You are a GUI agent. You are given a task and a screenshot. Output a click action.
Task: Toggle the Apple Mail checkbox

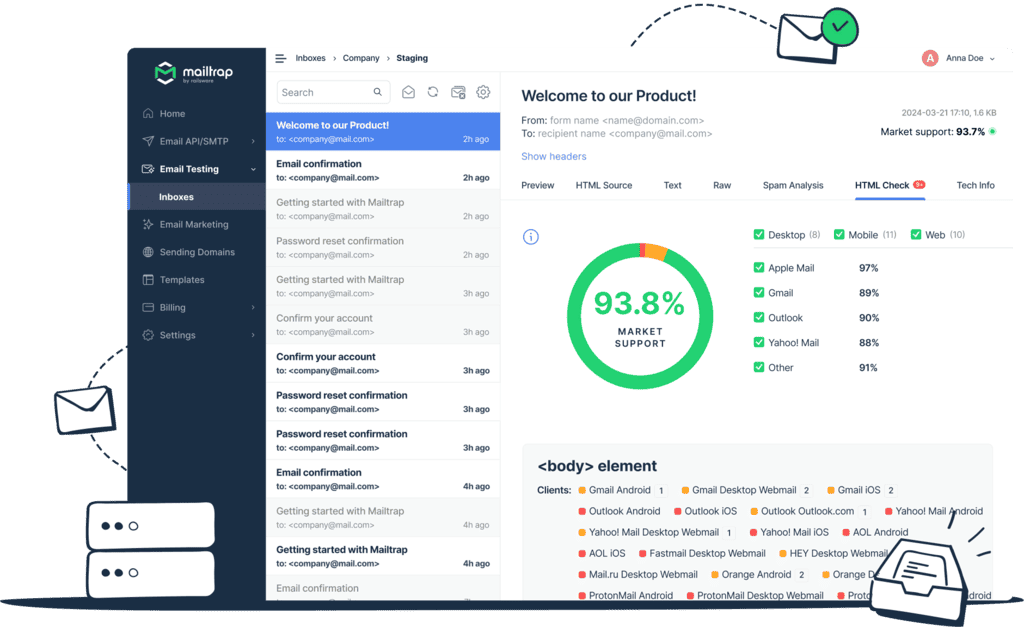759,267
